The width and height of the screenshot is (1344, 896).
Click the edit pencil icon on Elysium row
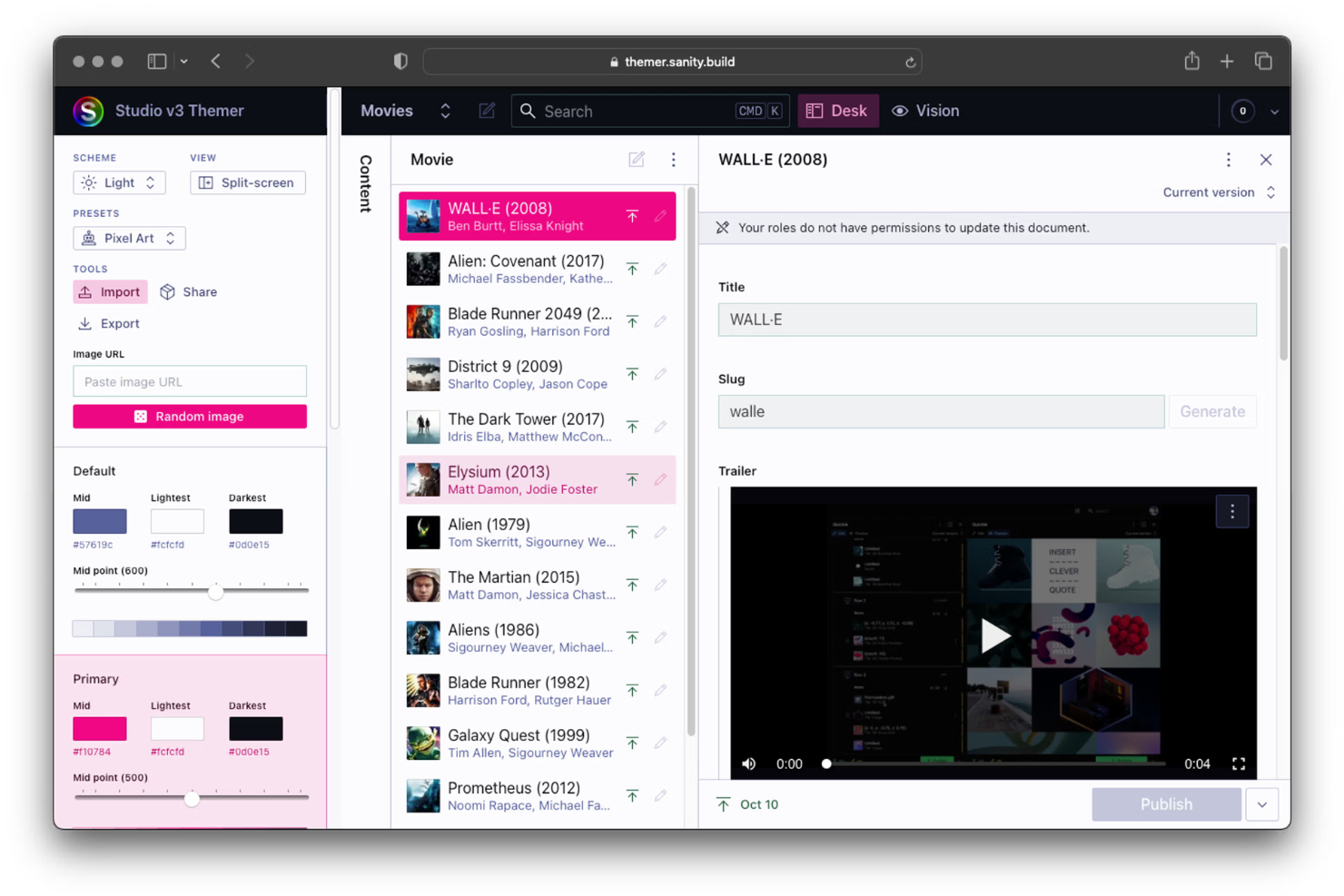660,479
